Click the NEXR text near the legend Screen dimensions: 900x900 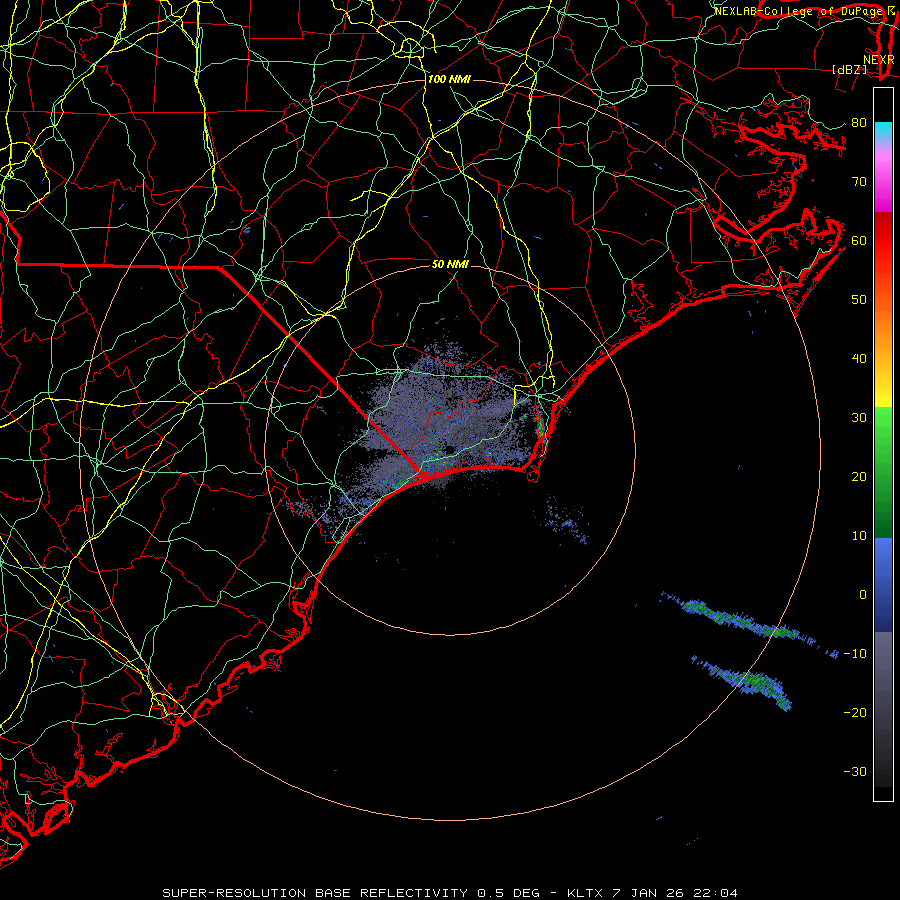pos(879,59)
